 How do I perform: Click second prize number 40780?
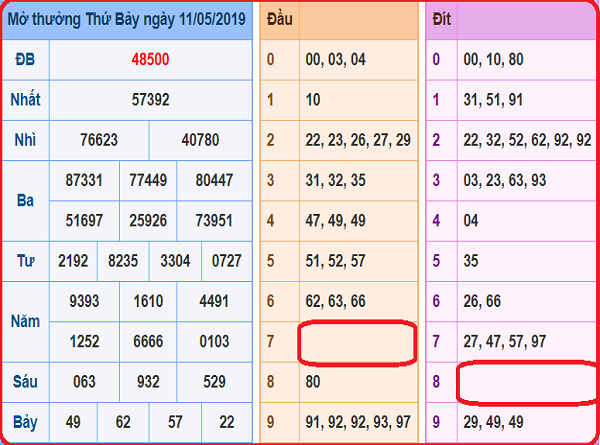(x=200, y=140)
